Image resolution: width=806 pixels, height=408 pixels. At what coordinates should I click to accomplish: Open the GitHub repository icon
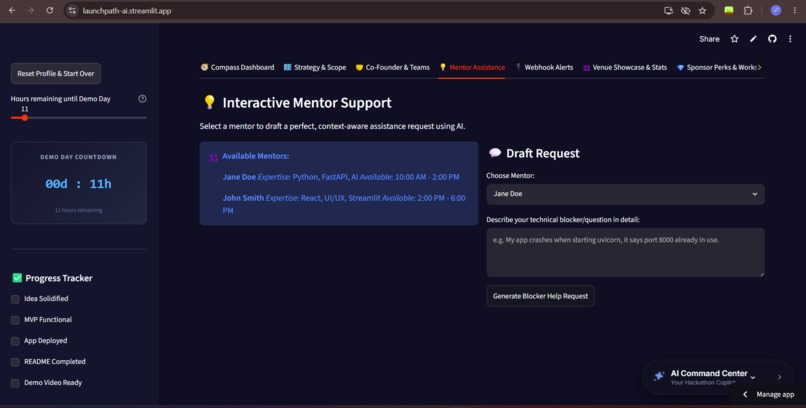[x=772, y=39]
